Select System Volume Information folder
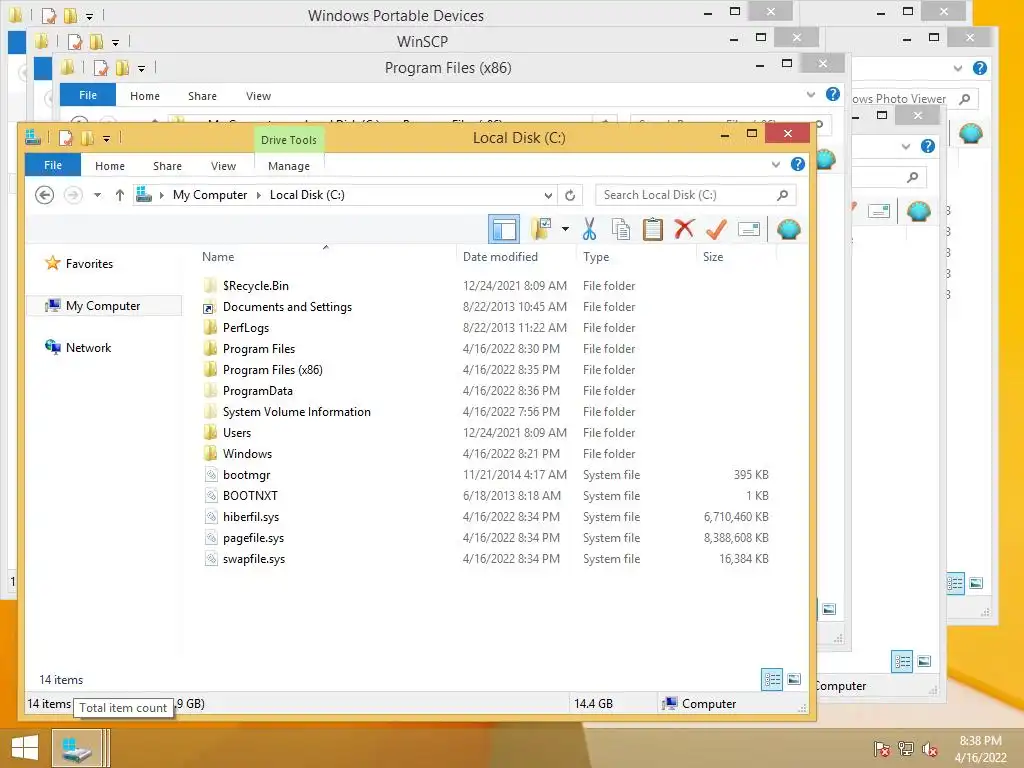Viewport: 1024px width, 768px height. tap(296, 411)
